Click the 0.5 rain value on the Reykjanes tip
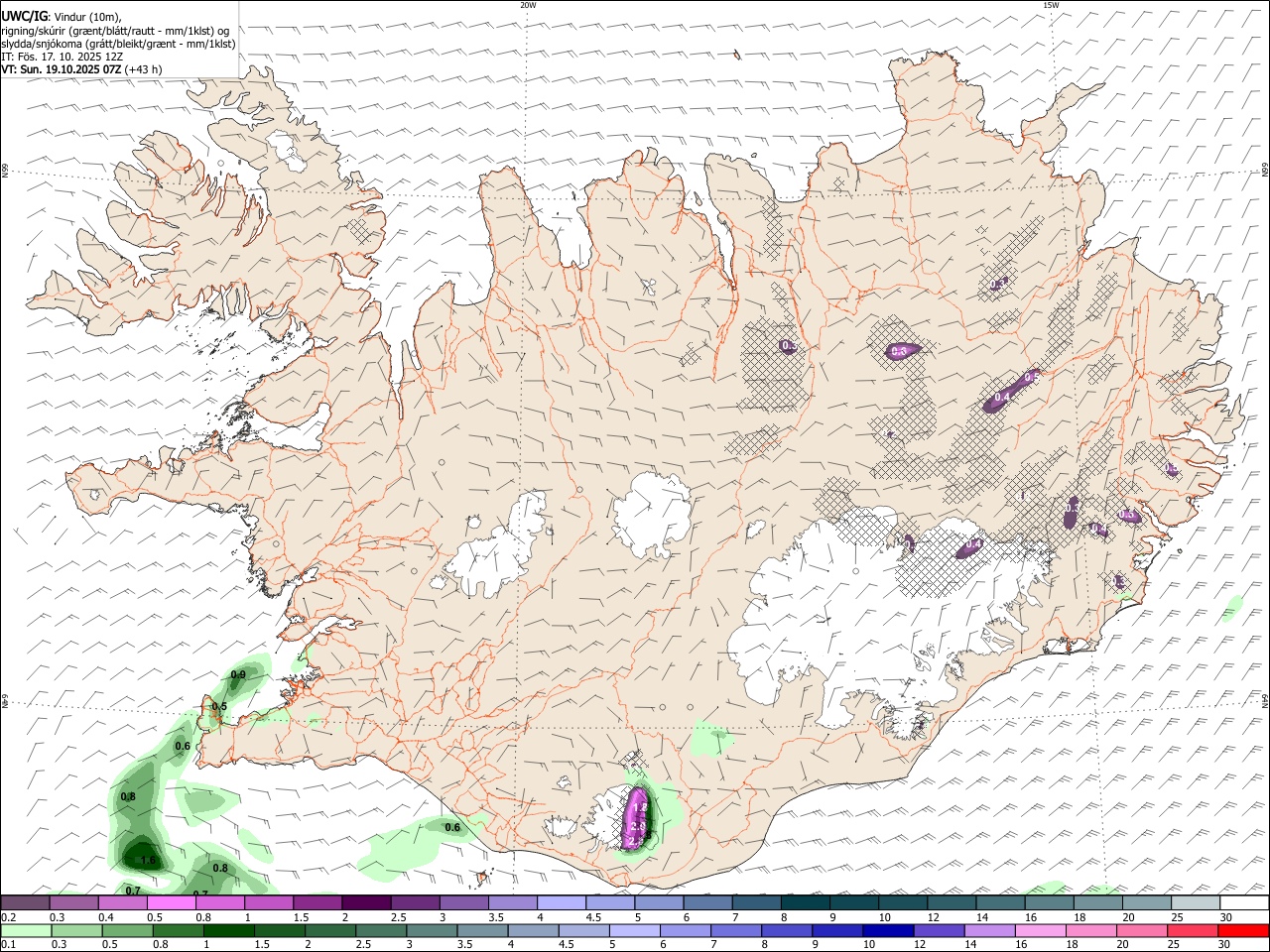Viewport: 1270px width, 952px height. [219, 707]
